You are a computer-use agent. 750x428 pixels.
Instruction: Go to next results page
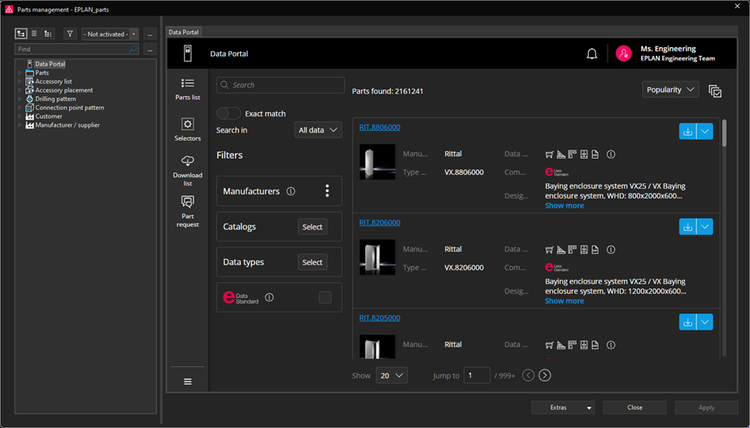(x=544, y=375)
